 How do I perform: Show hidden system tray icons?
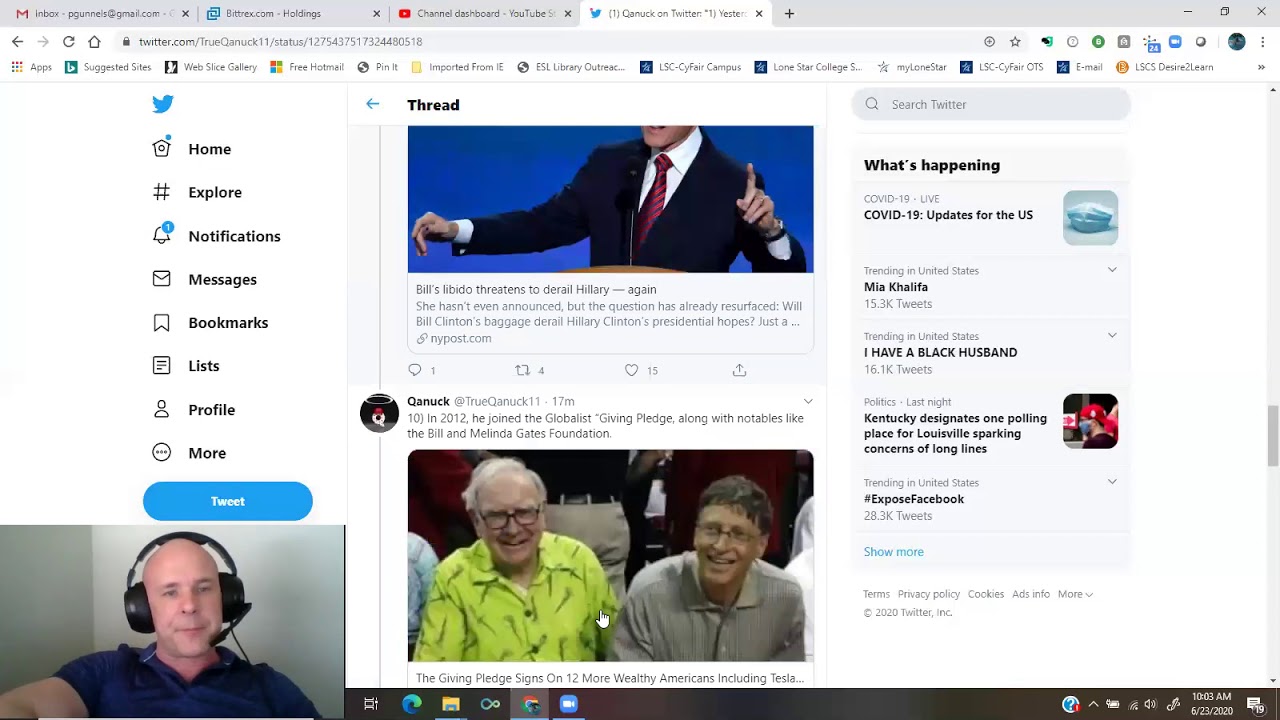pyautogui.click(x=1093, y=704)
